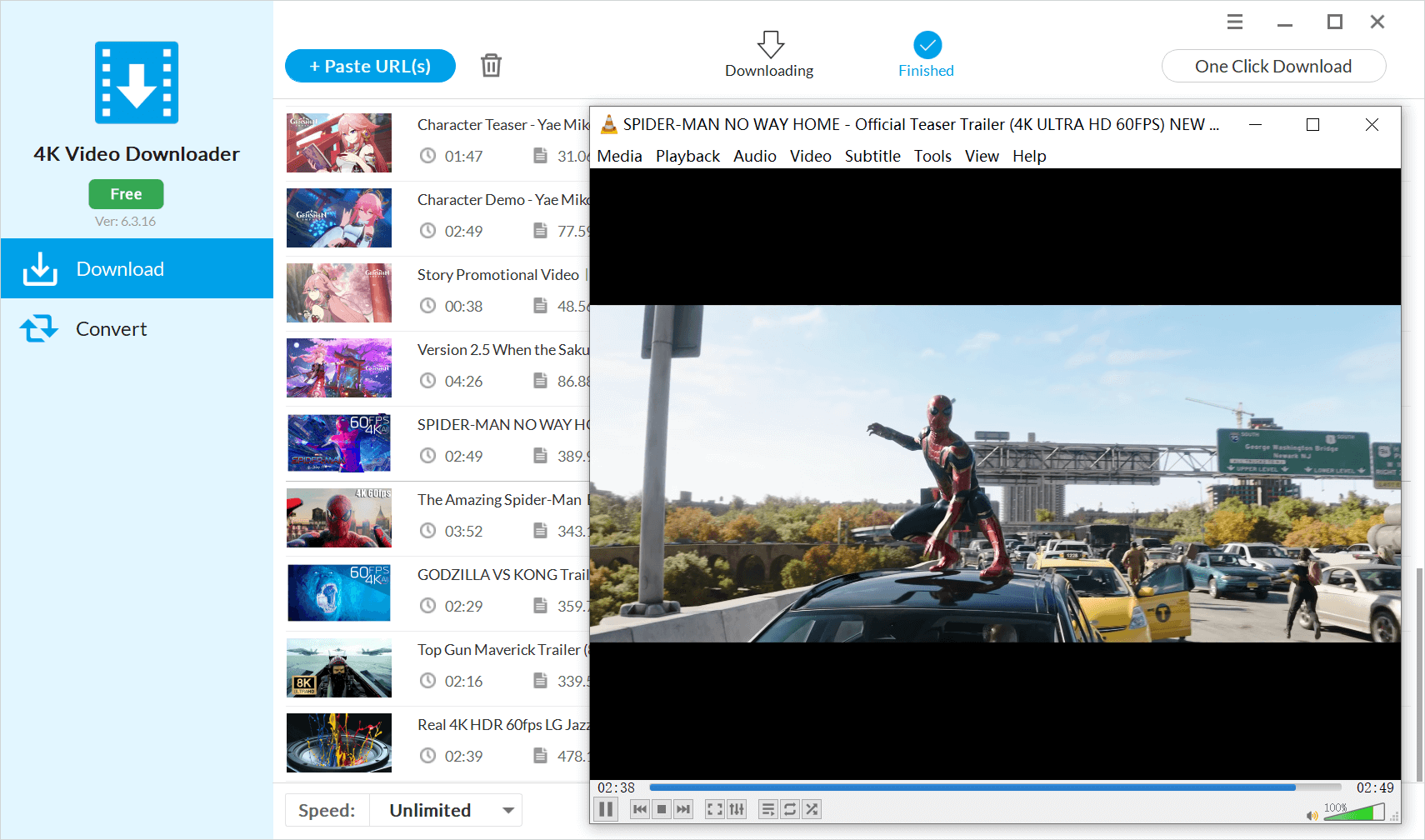The image size is (1425, 840).
Task: Click the Free license badge
Action: [126, 194]
